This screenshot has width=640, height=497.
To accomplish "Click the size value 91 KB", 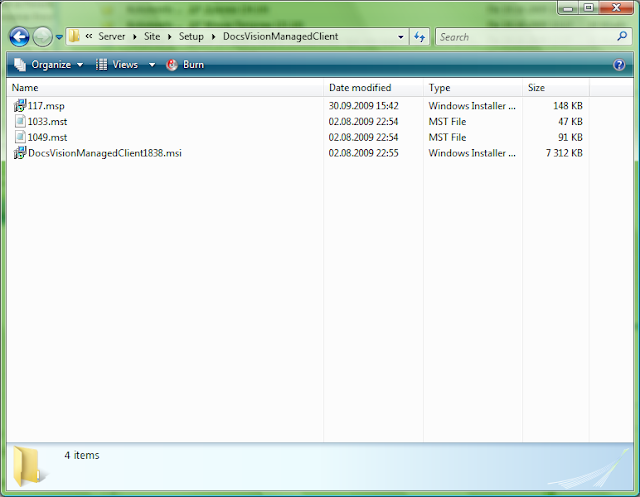I will [x=570, y=137].
